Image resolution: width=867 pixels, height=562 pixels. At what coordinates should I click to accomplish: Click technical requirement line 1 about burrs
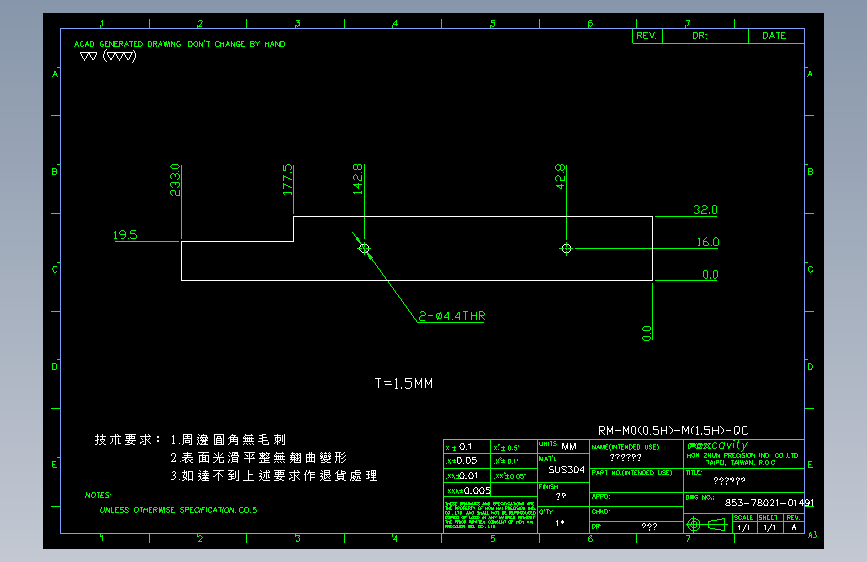228,440
